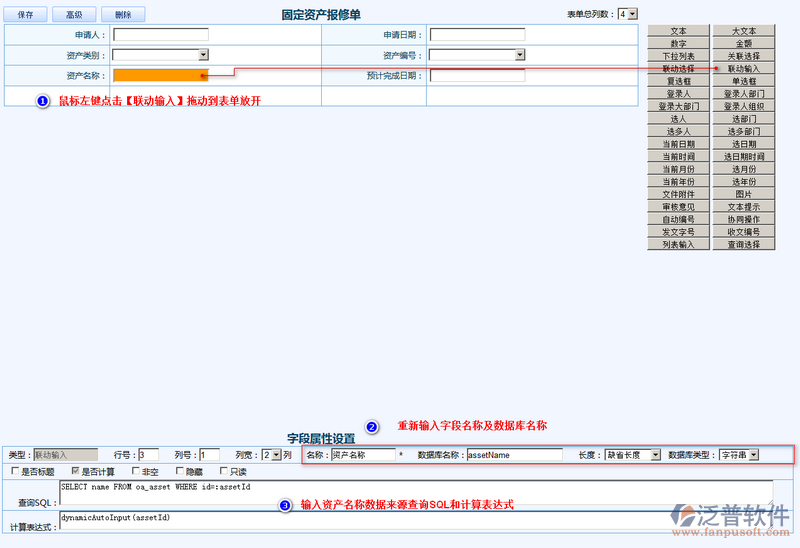Click into the 查询SQL text area

pyautogui.click(x=416, y=493)
